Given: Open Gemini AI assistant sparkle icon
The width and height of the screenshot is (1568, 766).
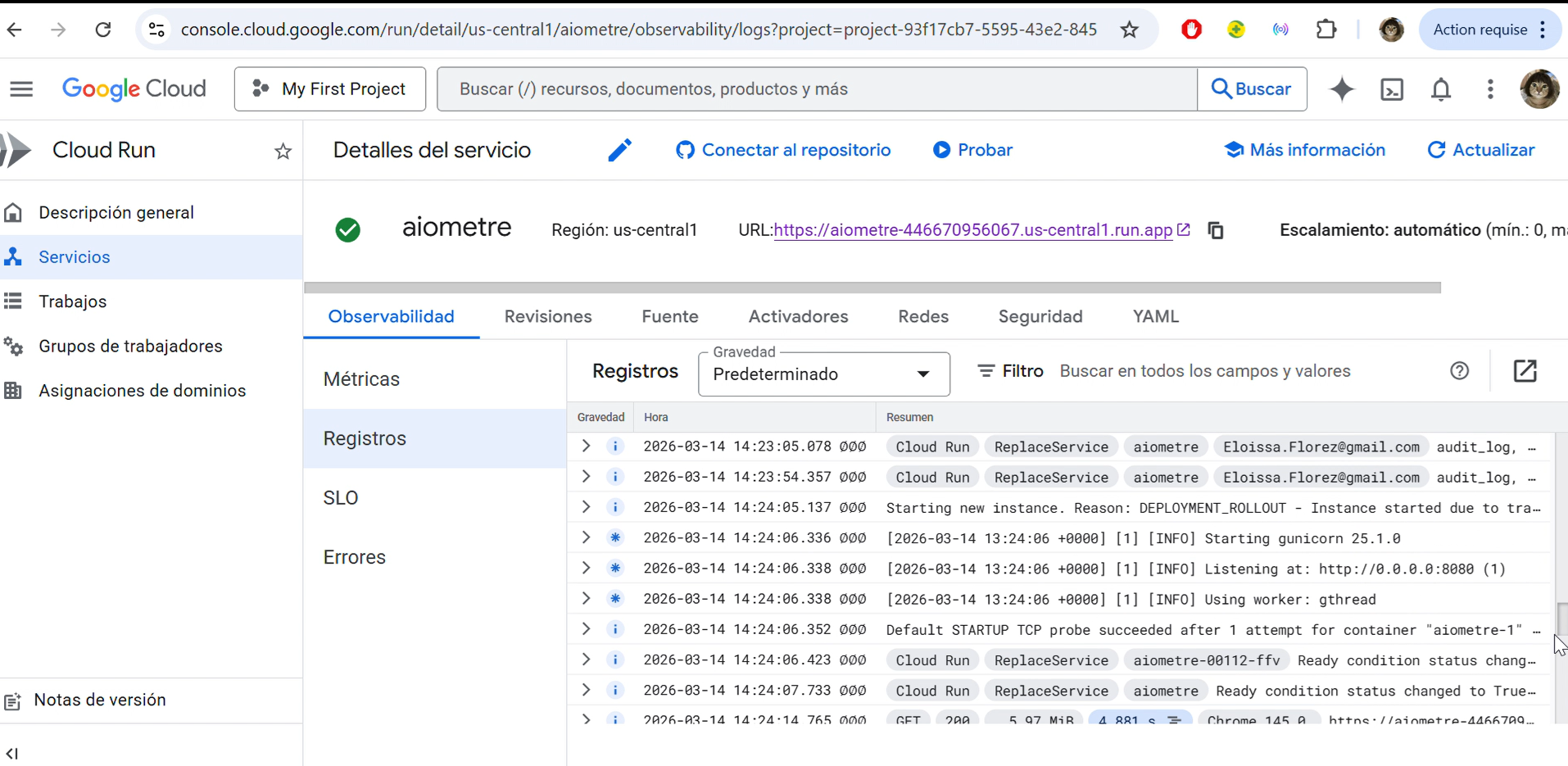Looking at the screenshot, I should coord(1342,88).
